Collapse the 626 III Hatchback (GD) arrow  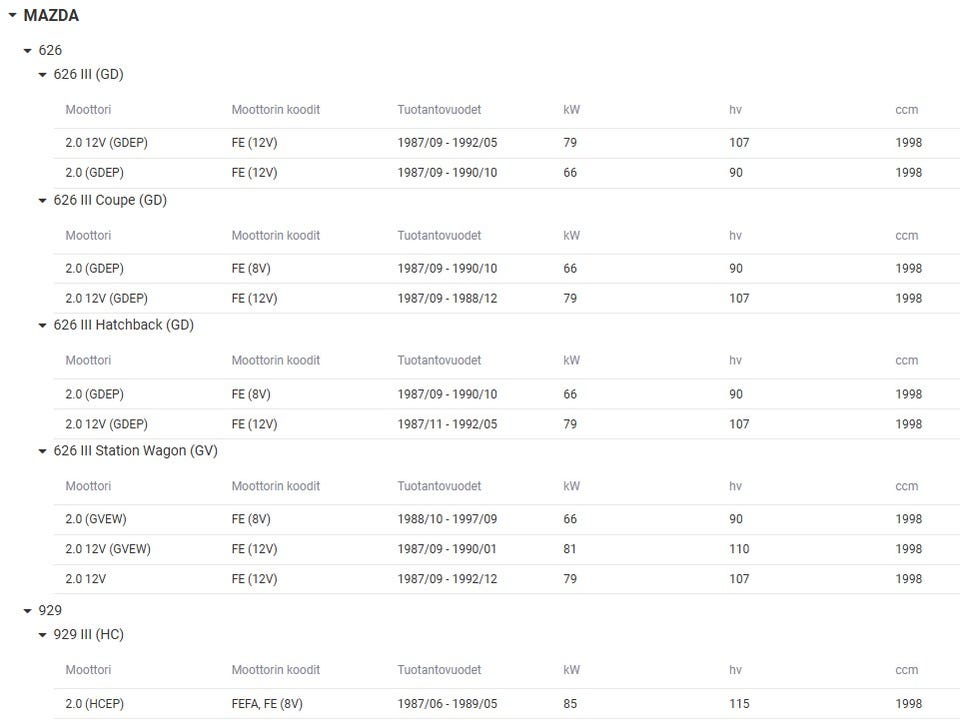(43, 326)
